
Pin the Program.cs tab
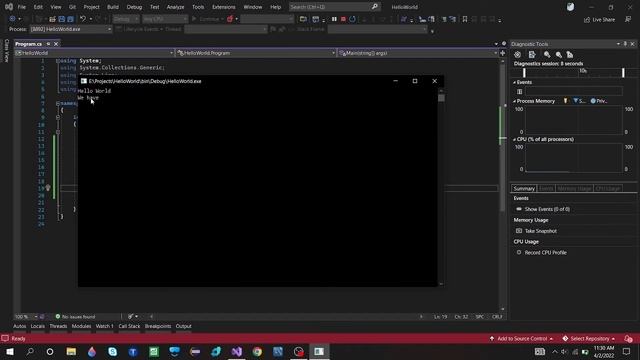48,44
